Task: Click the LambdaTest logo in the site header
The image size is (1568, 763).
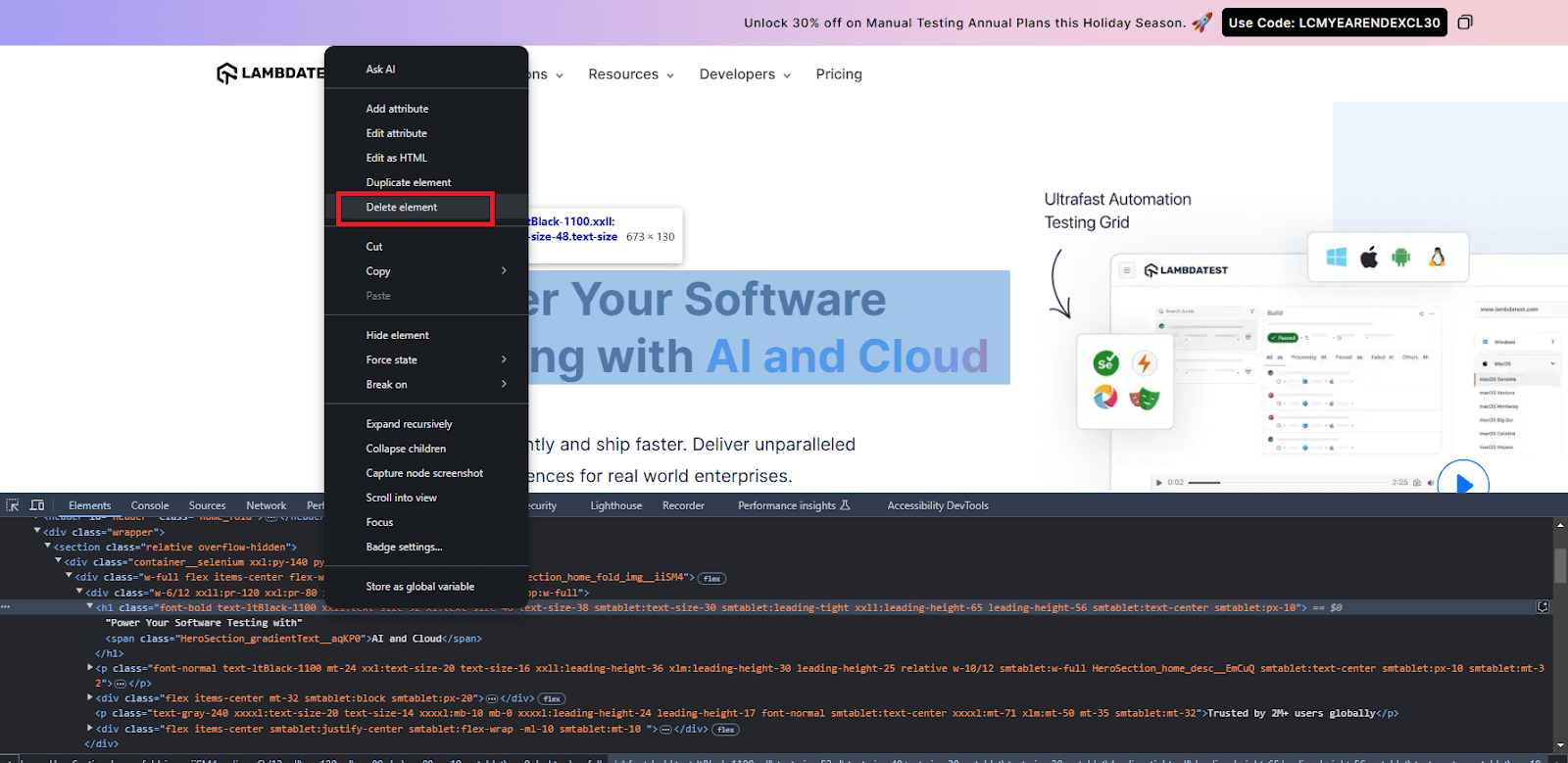Action: coord(271,73)
